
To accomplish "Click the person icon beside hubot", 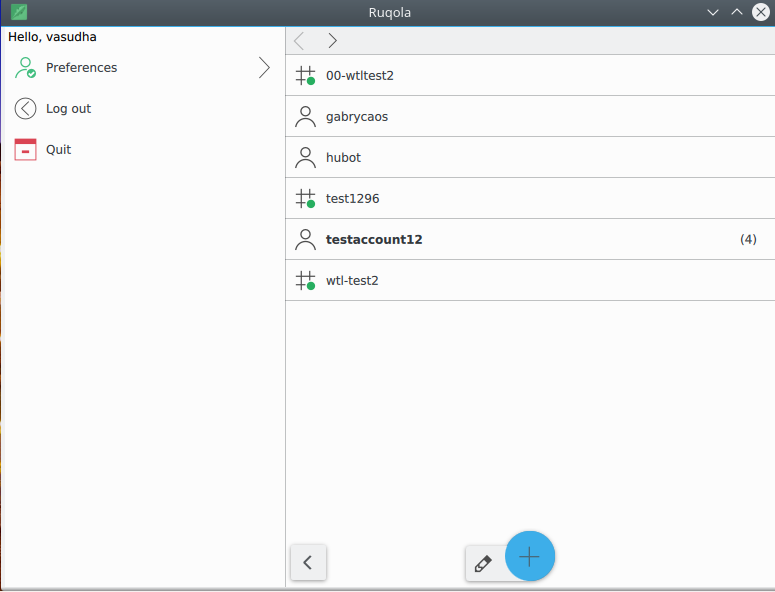I will (306, 158).
